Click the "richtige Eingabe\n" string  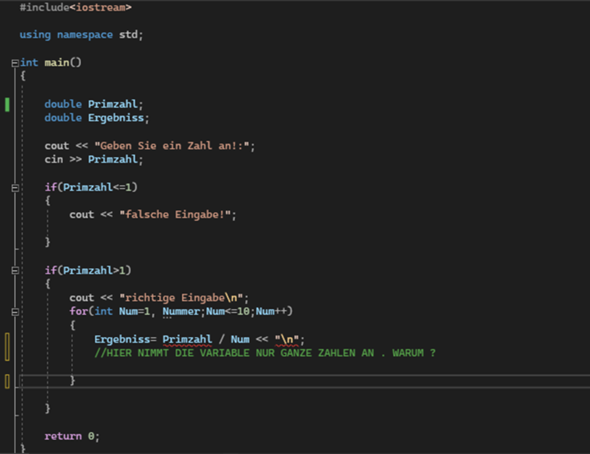[x=181, y=298]
